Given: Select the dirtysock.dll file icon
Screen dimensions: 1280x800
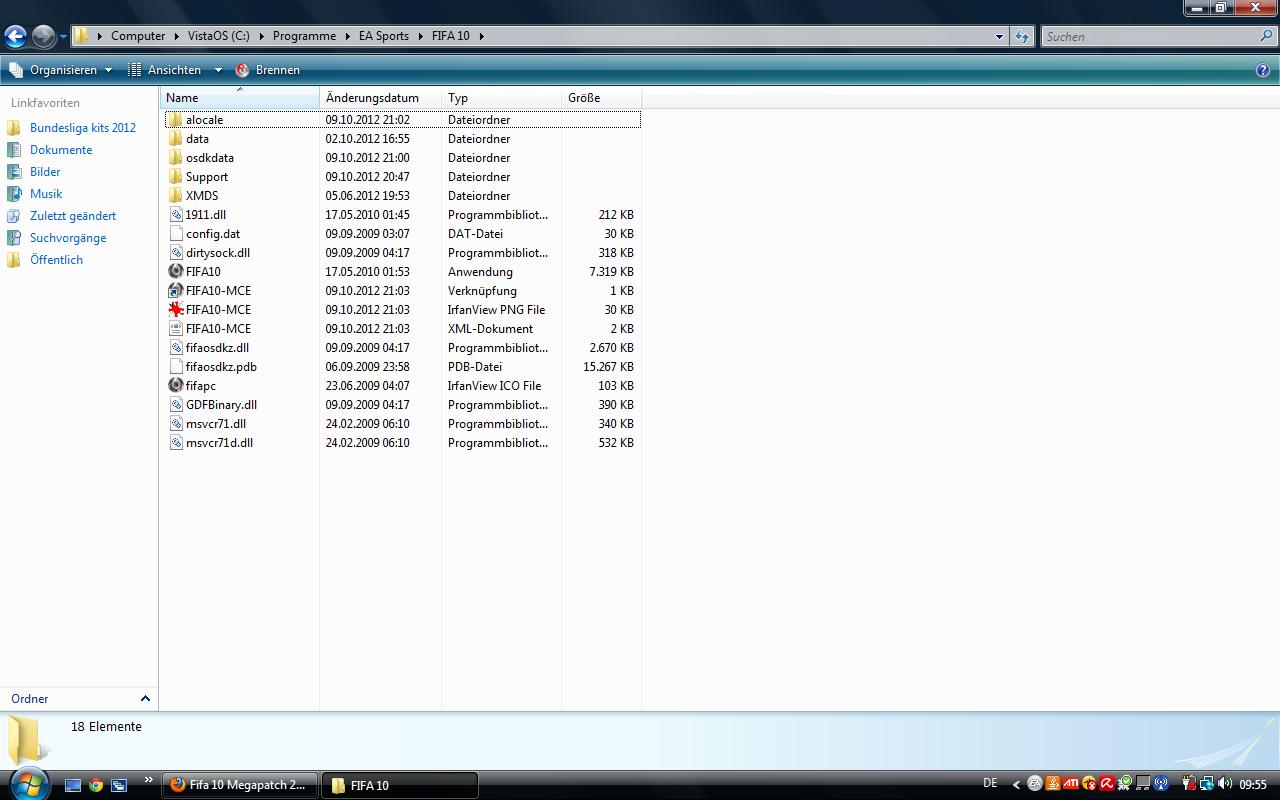Looking at the screenshot, I should [x=176, y=252].
